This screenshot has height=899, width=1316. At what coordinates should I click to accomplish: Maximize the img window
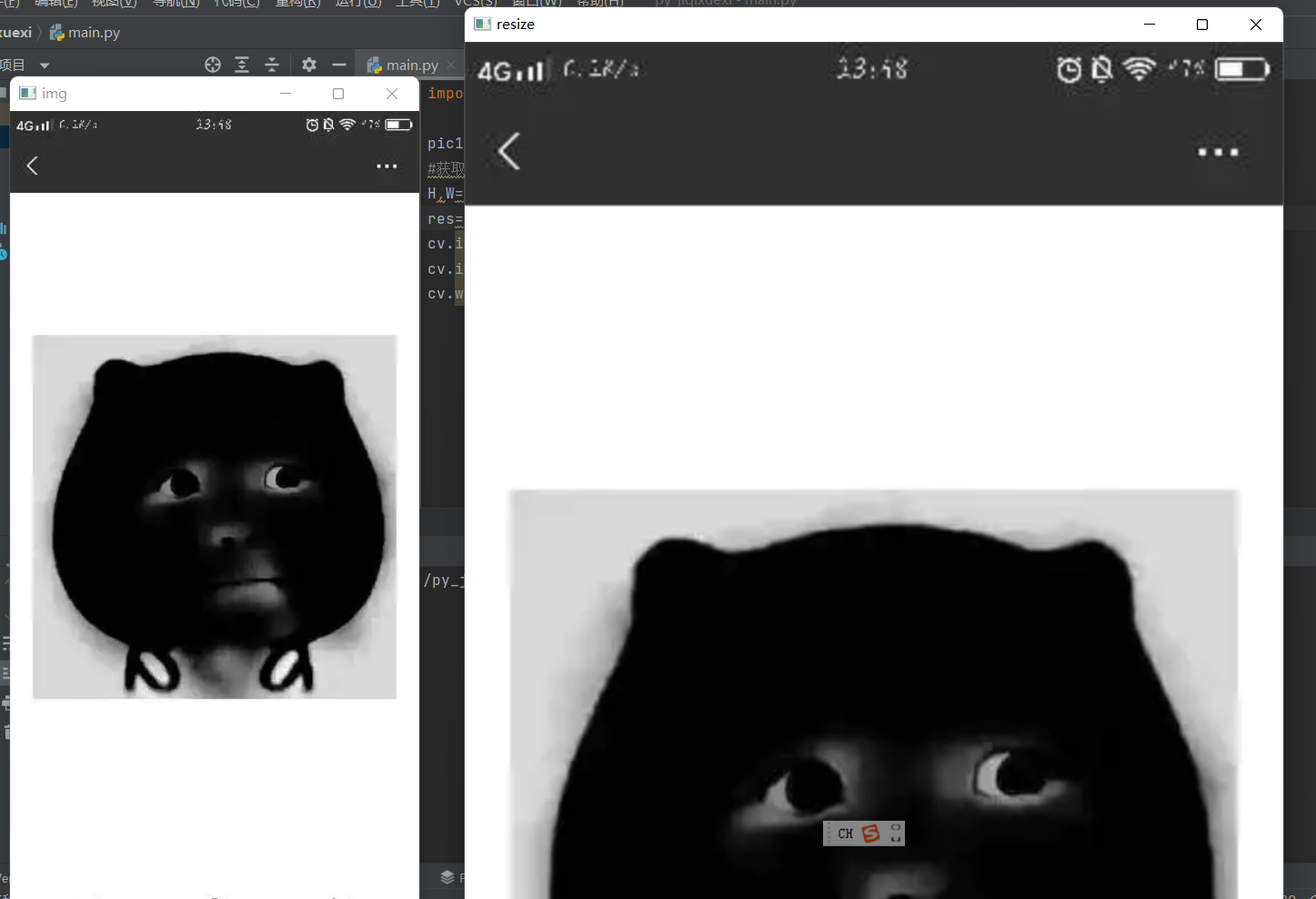338,94
